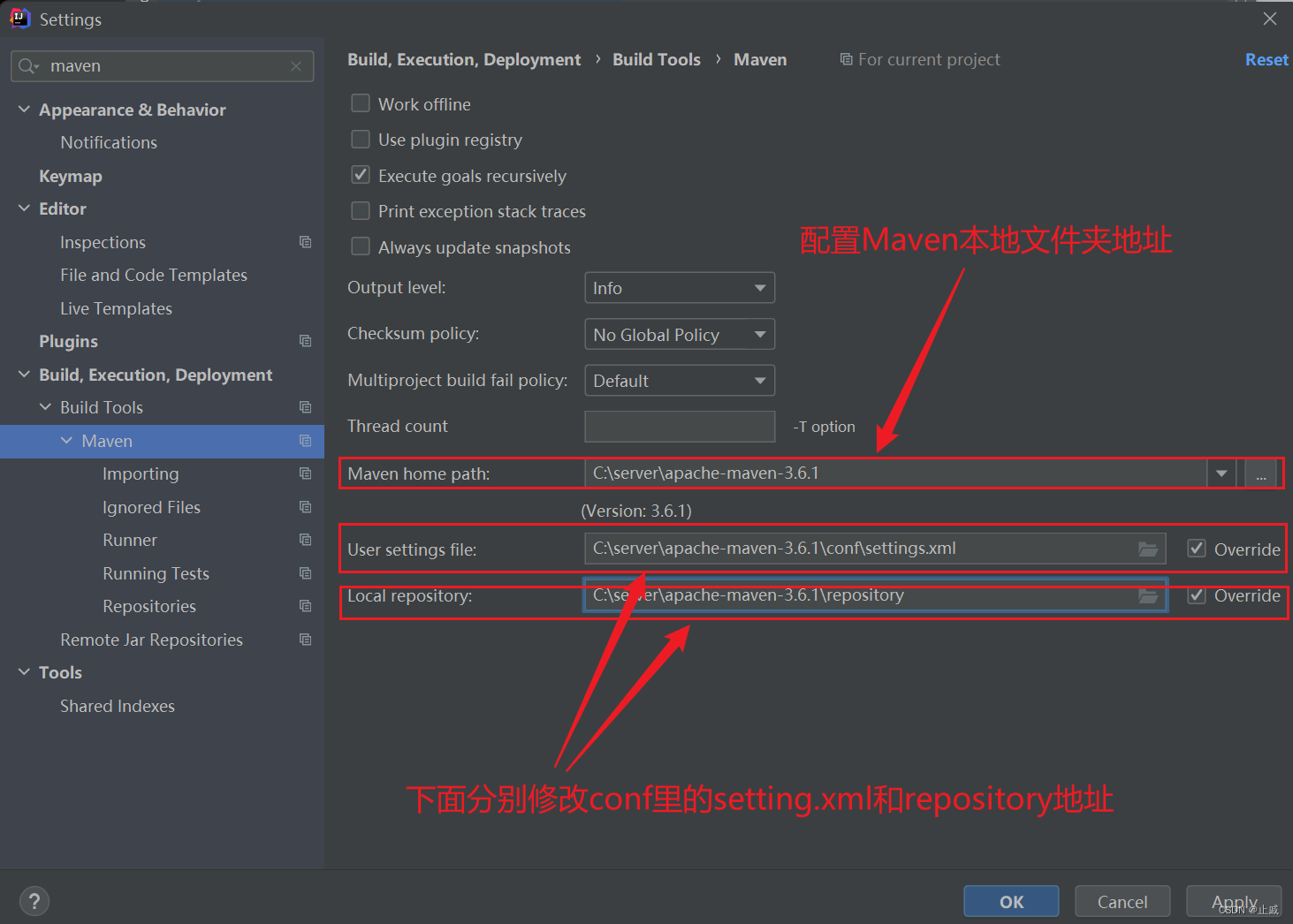Open Keymap settings
The width and height of the screenshot is (1293, 924).
coord(71,176)
